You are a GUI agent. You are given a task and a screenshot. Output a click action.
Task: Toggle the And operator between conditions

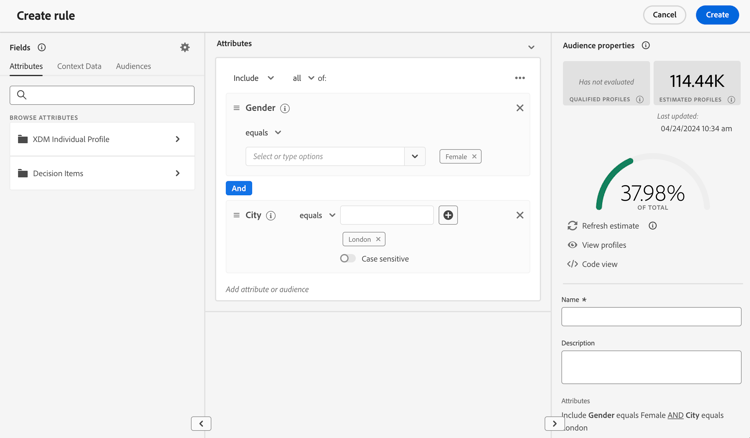click(x=239, y=188)
